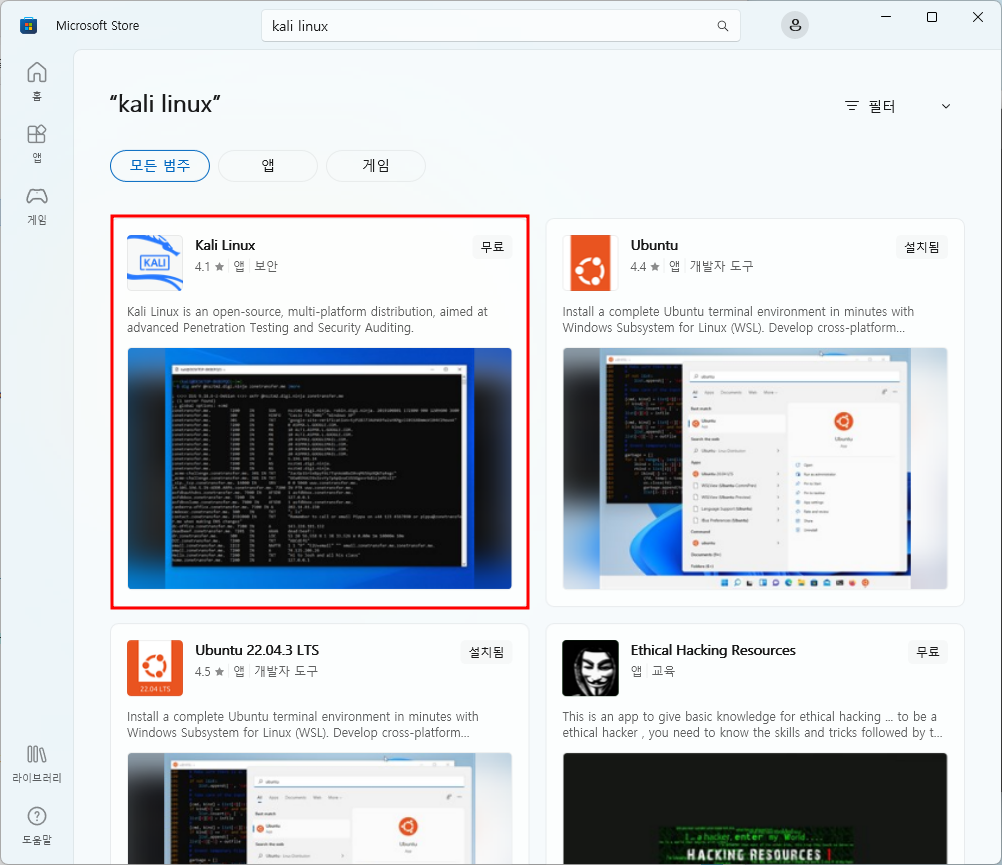
Task: Click the Microsoft Store logo icon
Action: (28, 26)
